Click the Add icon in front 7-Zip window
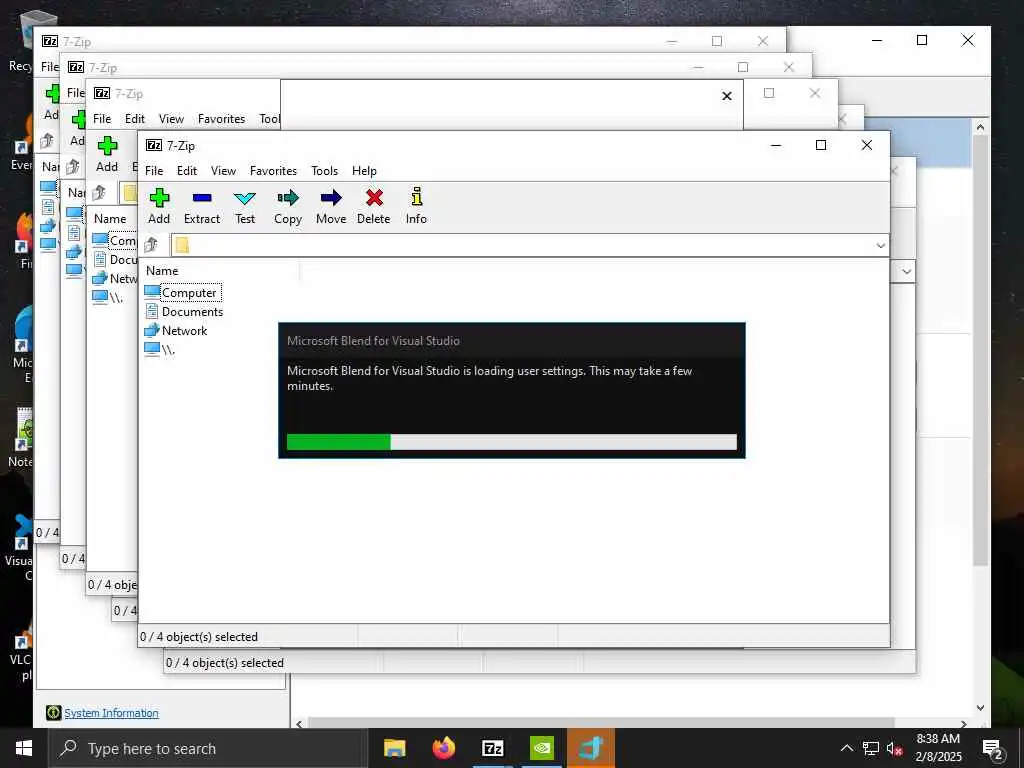Image resolution: width=1024 pixels, height=768 pixels. point(159,198)
